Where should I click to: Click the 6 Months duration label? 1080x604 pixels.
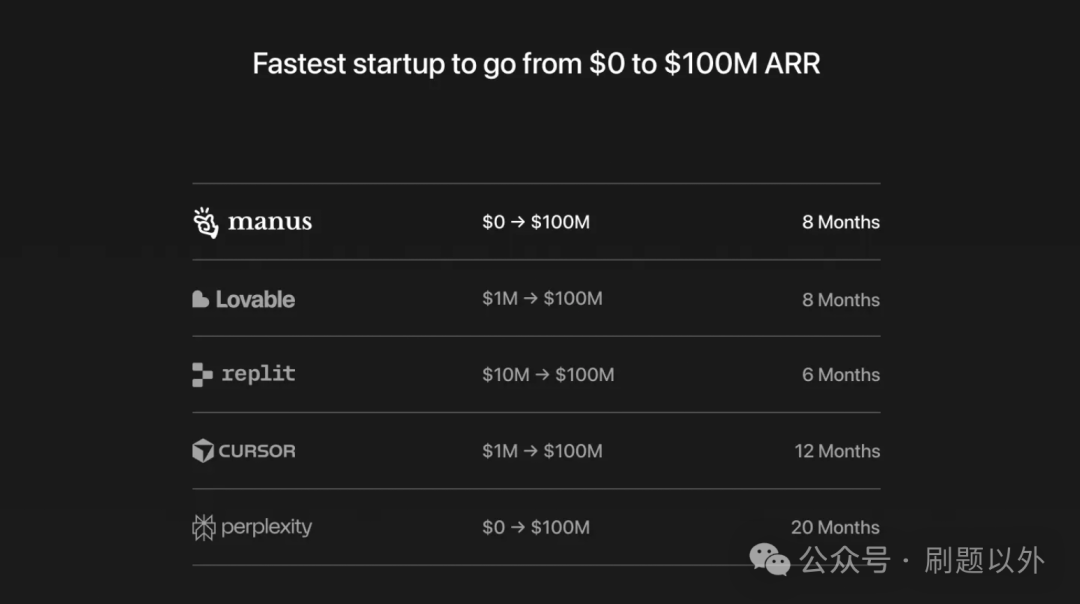coord(841,375)
